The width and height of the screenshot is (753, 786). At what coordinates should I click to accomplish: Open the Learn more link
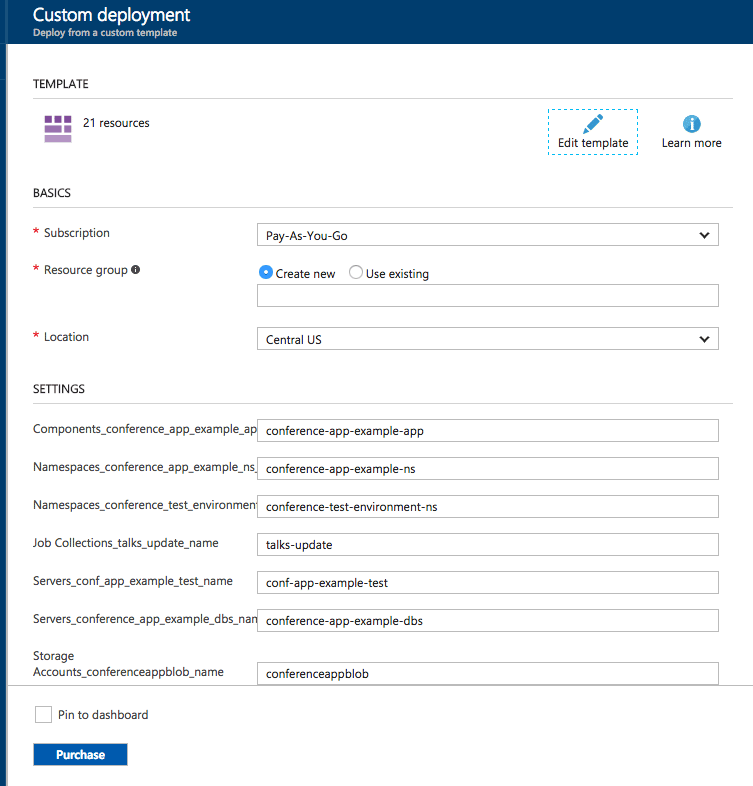click(x=691, y=143)
